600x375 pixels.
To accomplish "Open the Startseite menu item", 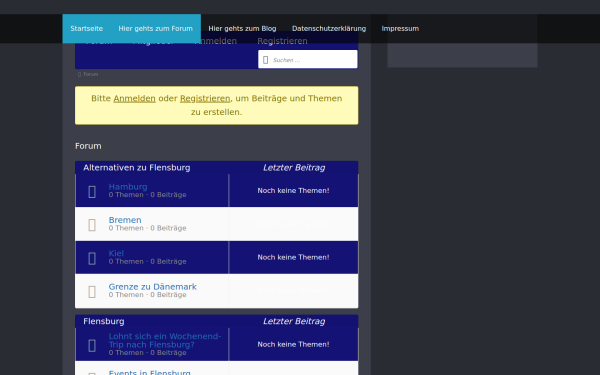I will coord(86,29).
